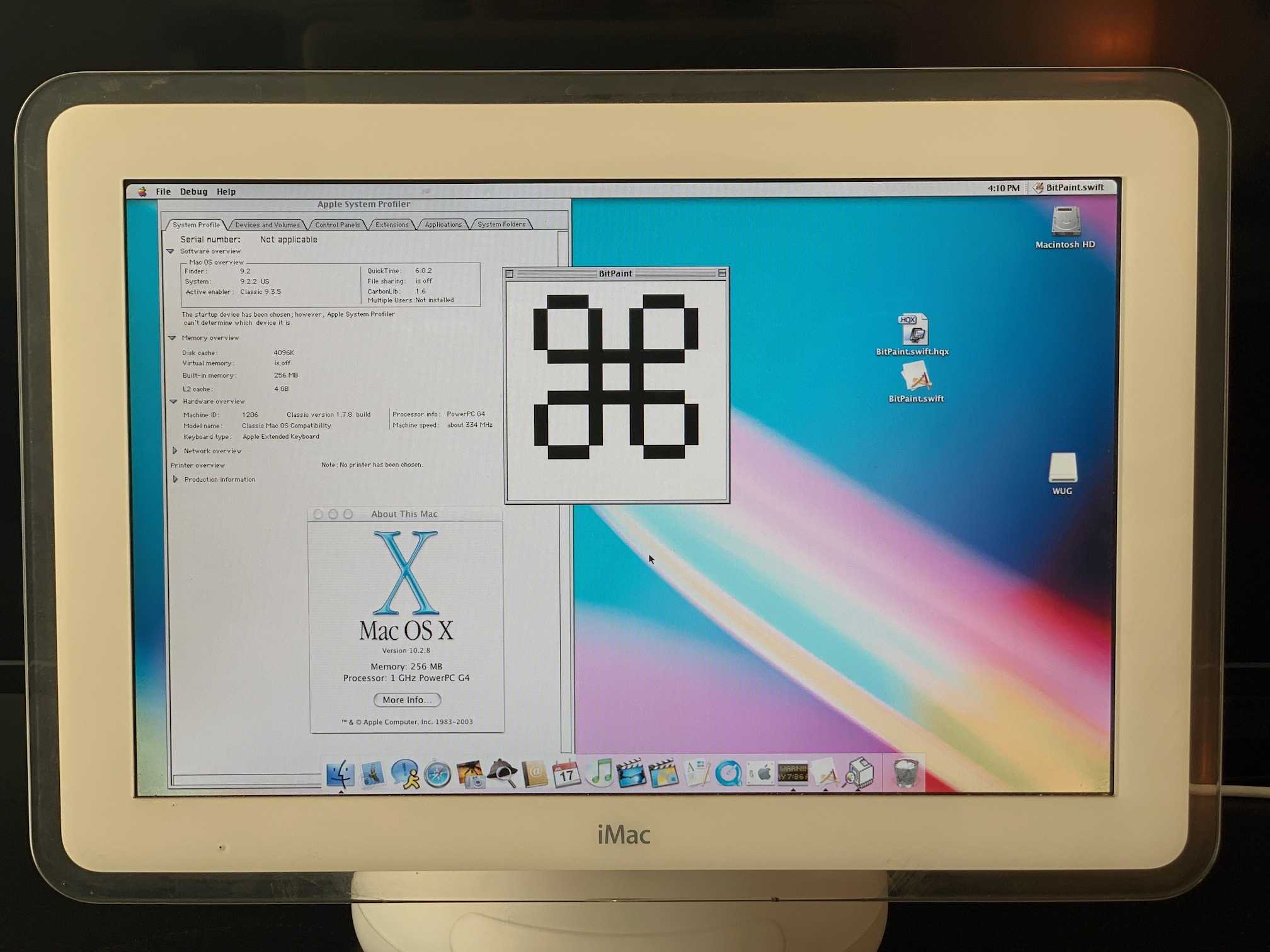Open BitPaint.swift application switcher menu
This screenshot has height=952, width=1270.
pyautogui.click(x=1068, y=188)
